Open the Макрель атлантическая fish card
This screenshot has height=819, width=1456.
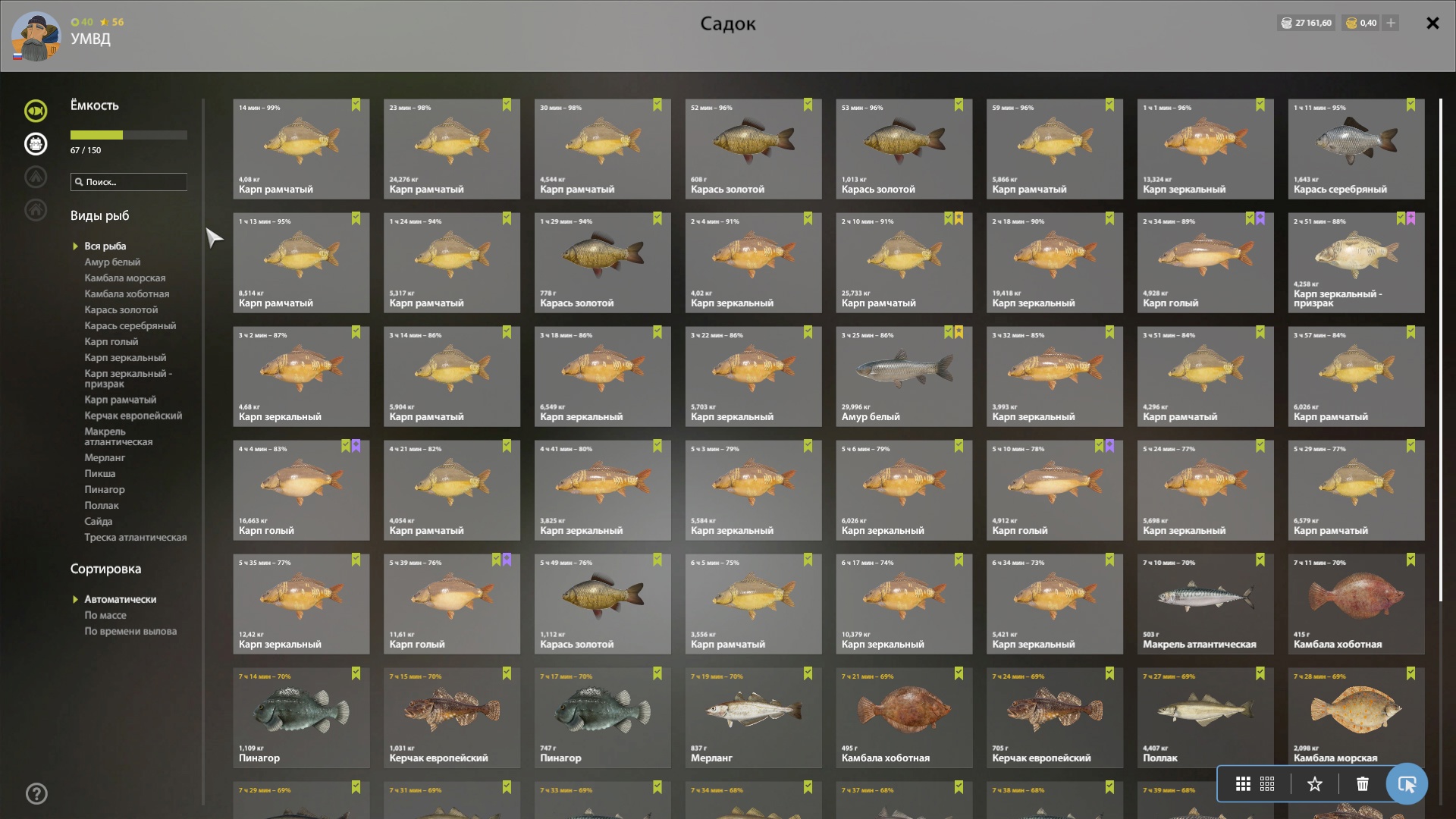pos(1205,604)
